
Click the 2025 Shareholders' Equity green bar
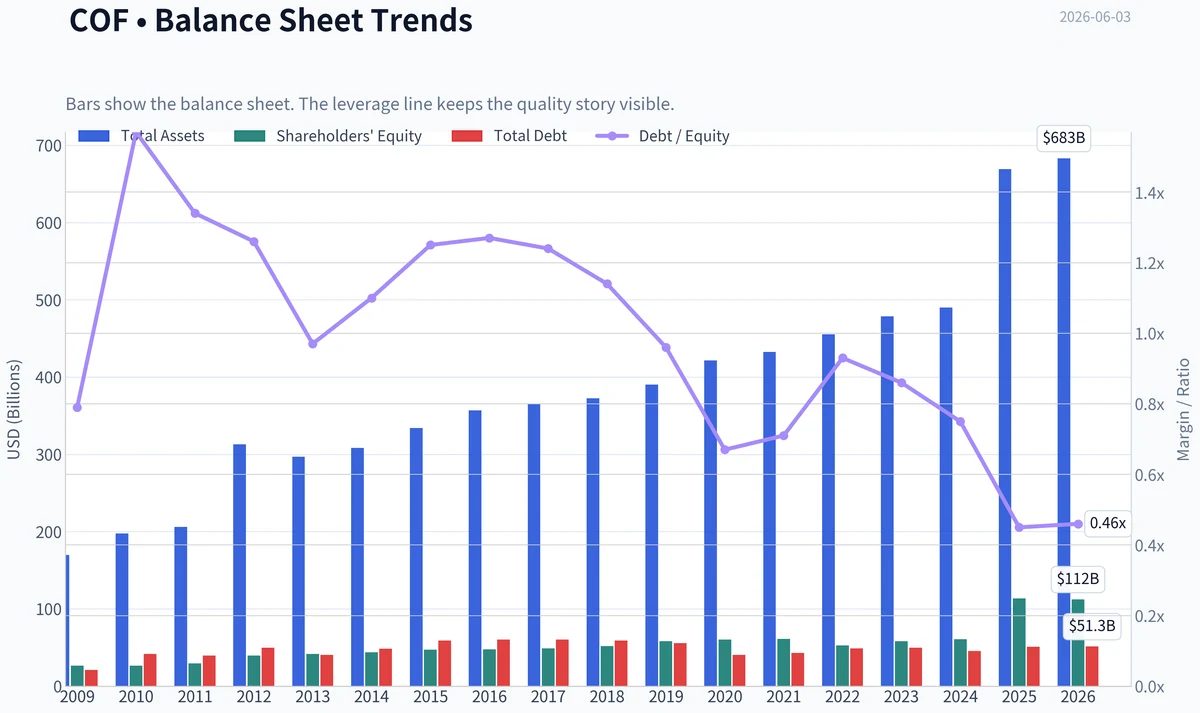click(x=1019, y=642)
